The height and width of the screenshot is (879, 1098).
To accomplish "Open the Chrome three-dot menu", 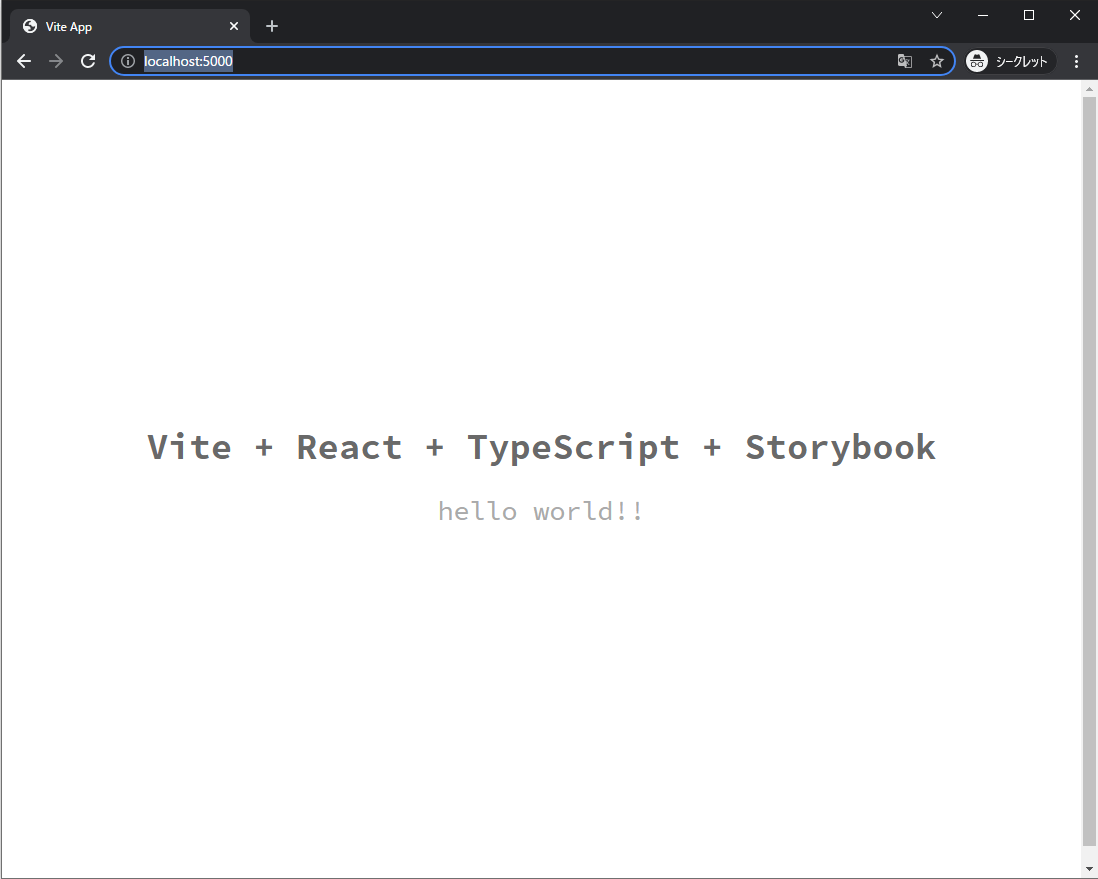I will (1076, 61).
